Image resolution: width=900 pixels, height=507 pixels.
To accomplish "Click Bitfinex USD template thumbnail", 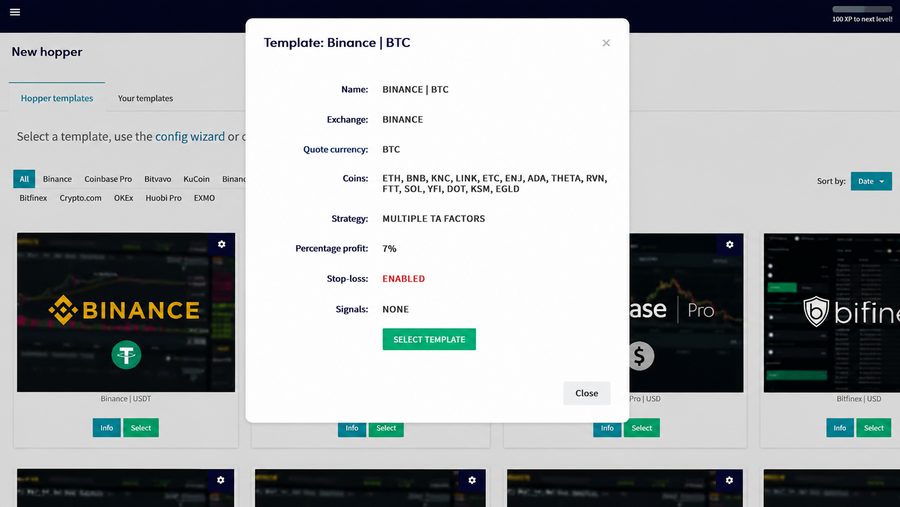I will coord(832,312).
